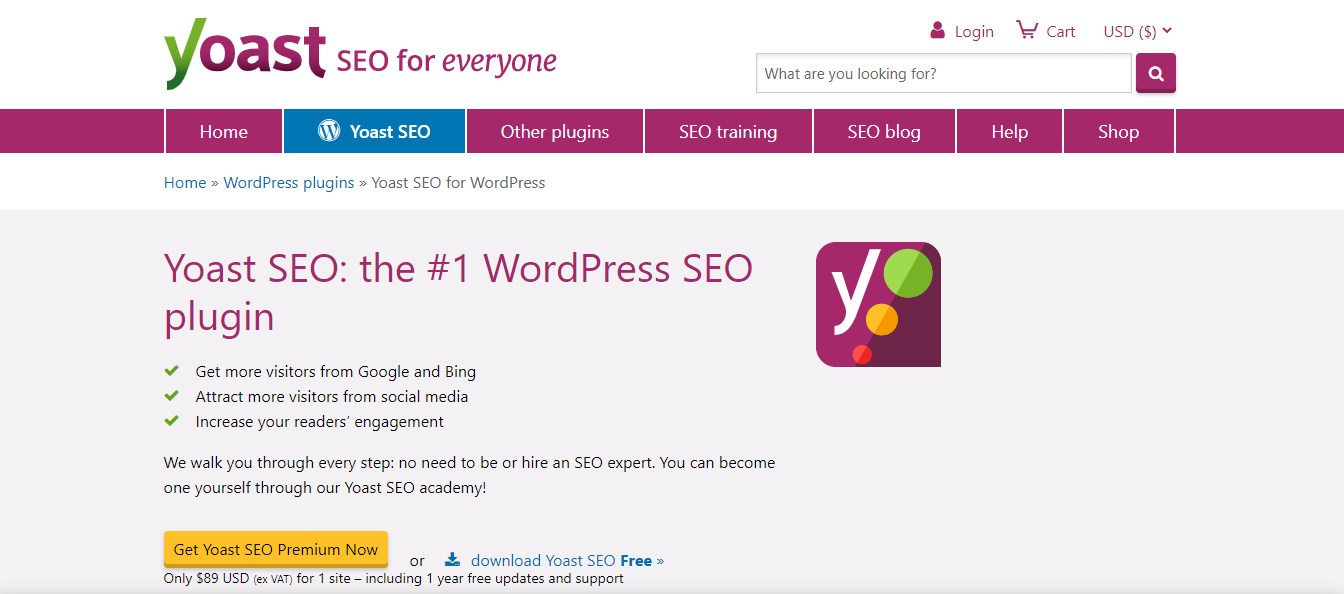Screen dimensions: 1344x594
Task: Click the magnifier search button
Action: 1156,73
